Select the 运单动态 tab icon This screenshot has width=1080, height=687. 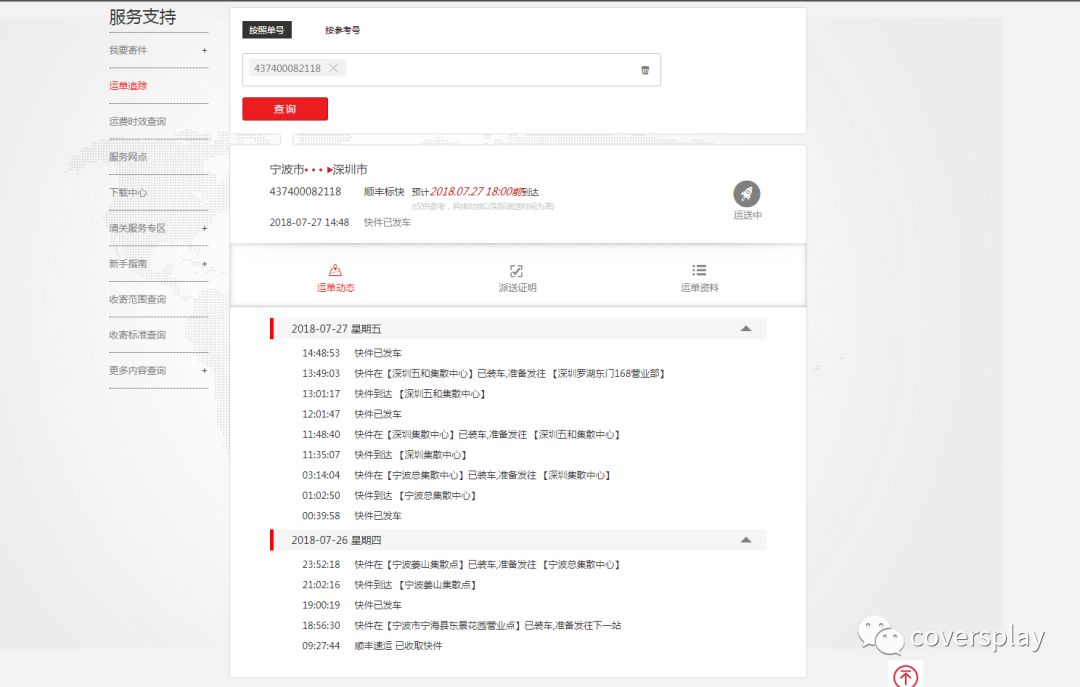(335, 271)
